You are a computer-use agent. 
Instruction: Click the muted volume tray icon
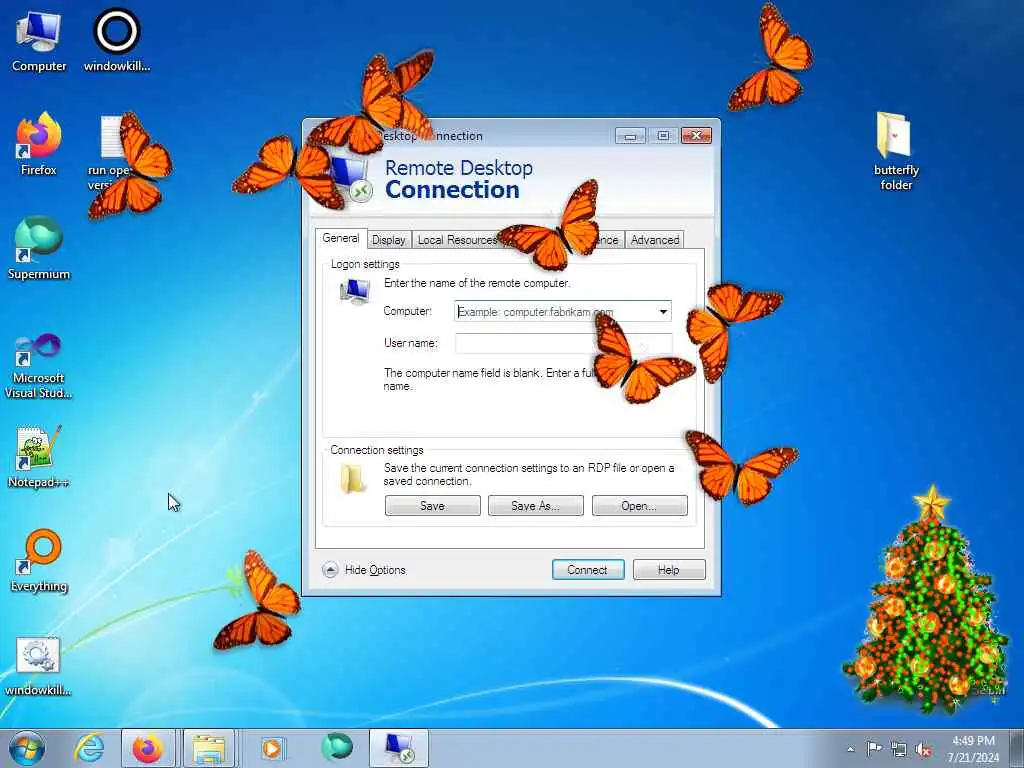point(923,749)
